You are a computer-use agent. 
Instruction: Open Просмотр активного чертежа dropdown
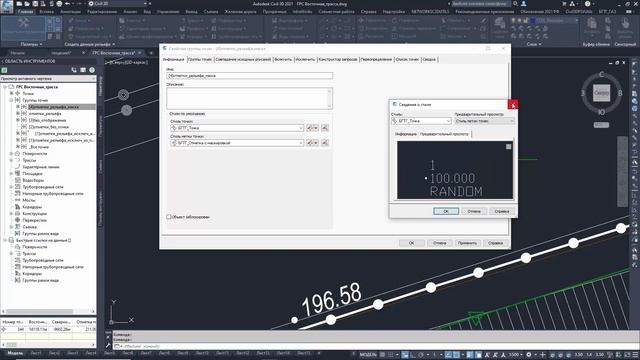(x=48, y=78)
